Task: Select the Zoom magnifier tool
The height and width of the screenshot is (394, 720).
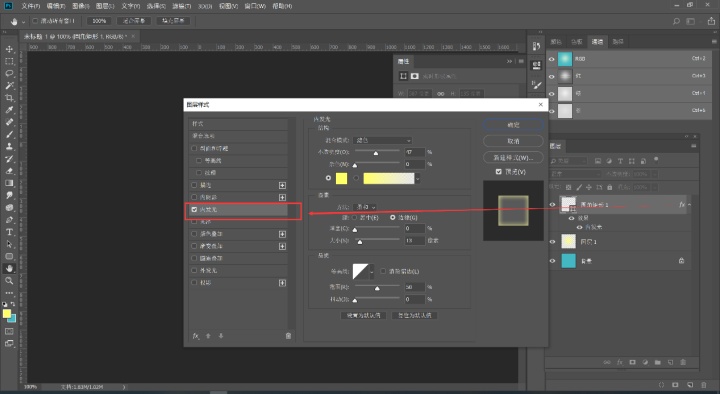Action: 9,281
